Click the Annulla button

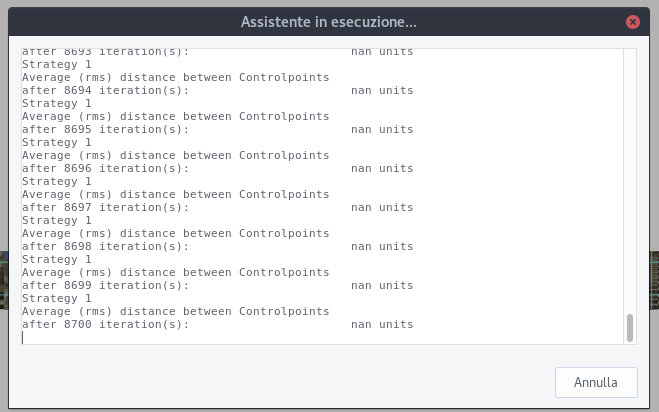(596, 382)
